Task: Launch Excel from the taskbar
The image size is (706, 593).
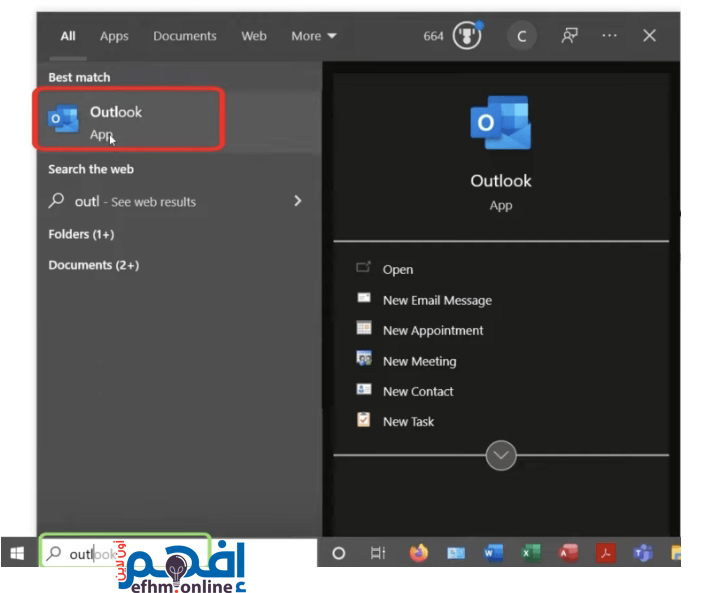Action: 531,553
